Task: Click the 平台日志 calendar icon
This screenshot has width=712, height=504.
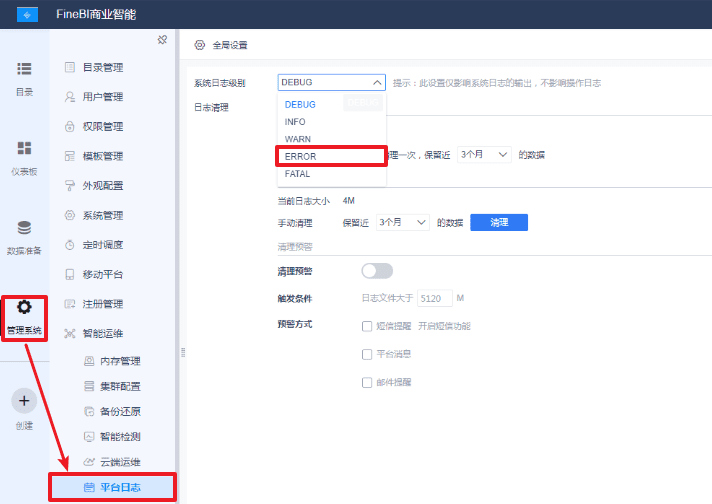Action: 89,487
